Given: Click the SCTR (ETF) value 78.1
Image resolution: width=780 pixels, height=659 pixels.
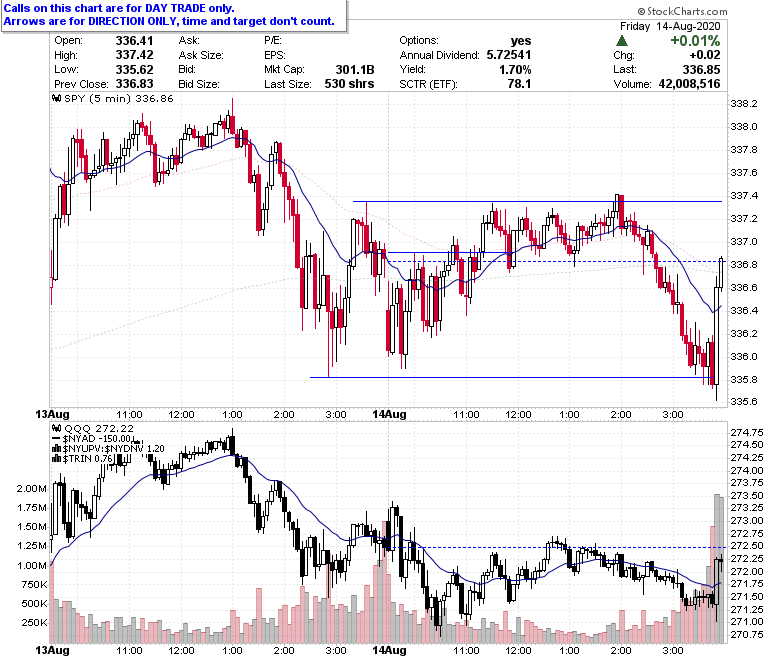Looking at the screenshot, I should tap(519, 84).
